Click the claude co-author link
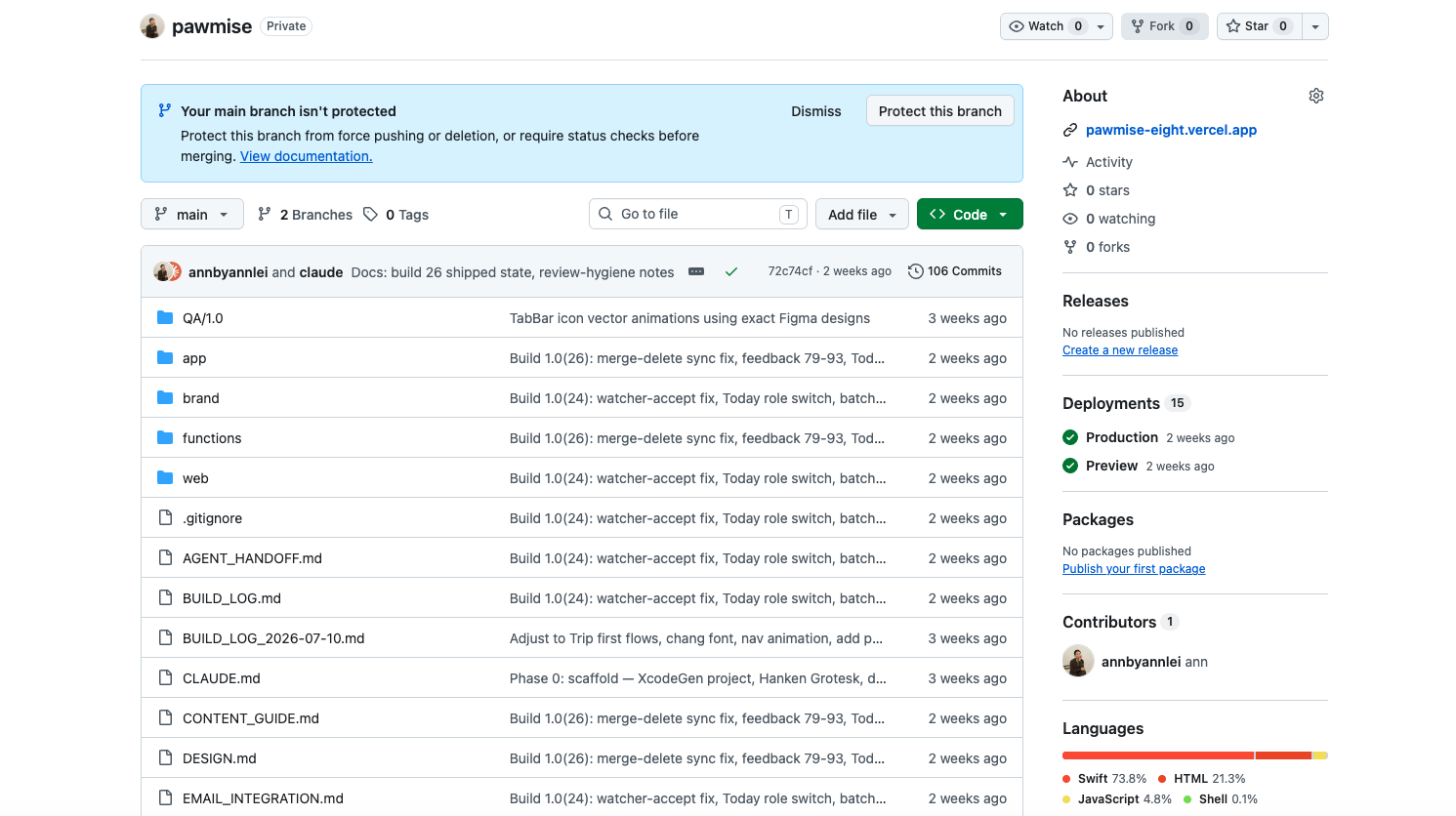Viewport: 1456px width, 816px height. [321, 272]
